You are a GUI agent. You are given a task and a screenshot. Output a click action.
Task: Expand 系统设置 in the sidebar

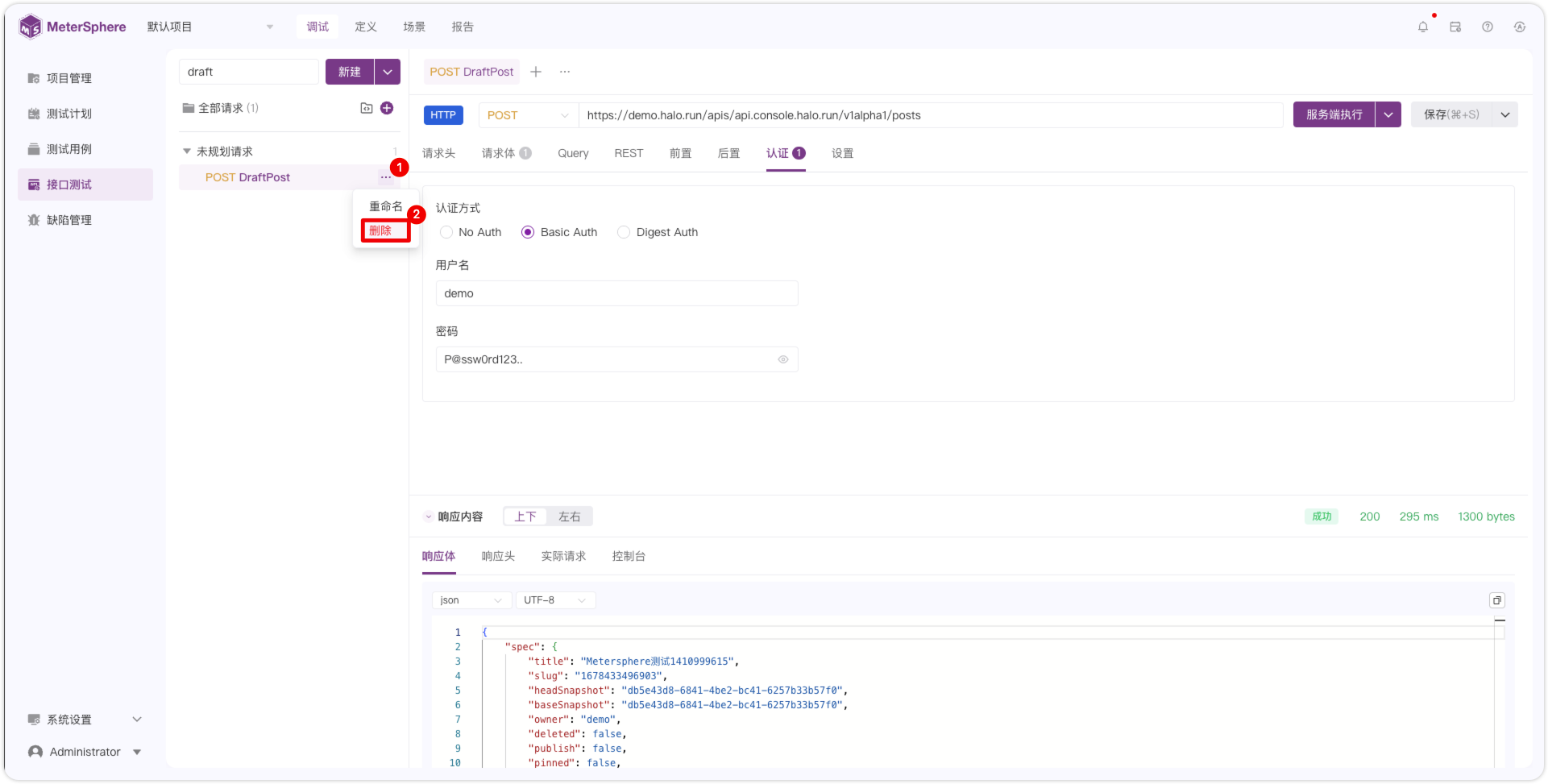pos(85,720)
